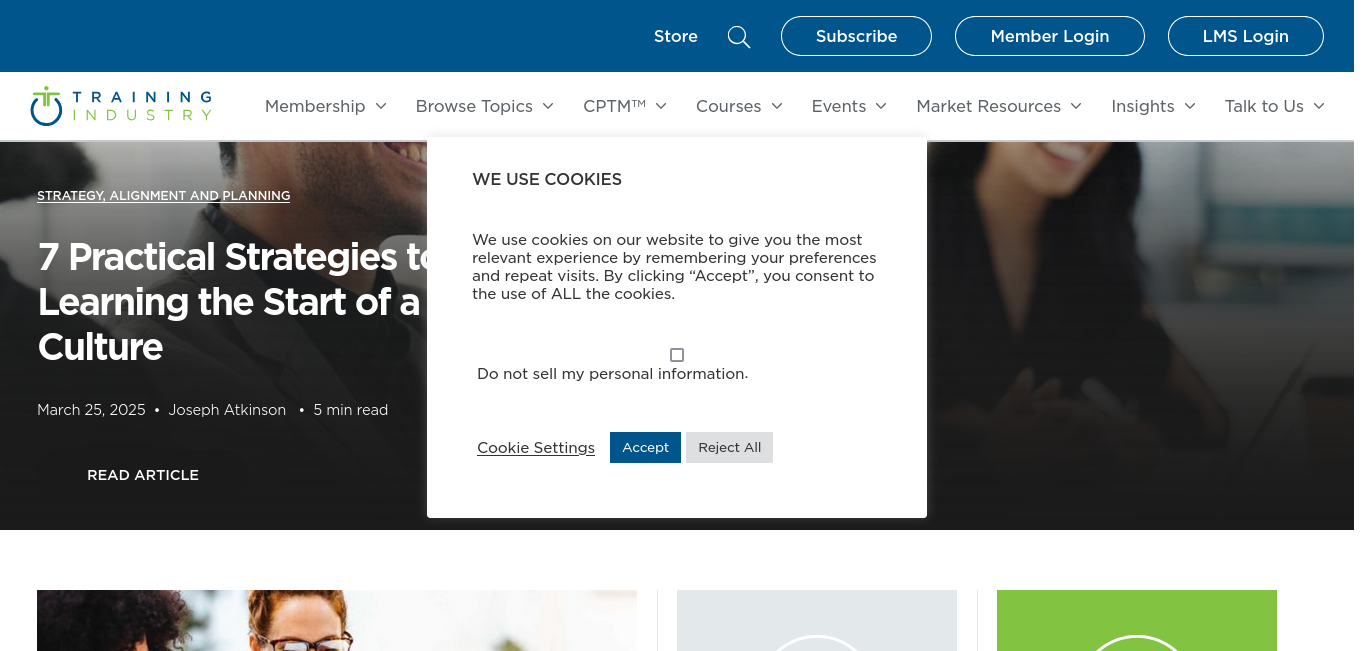Screen dimensions: 1366x651
Task: Click the Member Login button
Action: [x=1050, y=36]
